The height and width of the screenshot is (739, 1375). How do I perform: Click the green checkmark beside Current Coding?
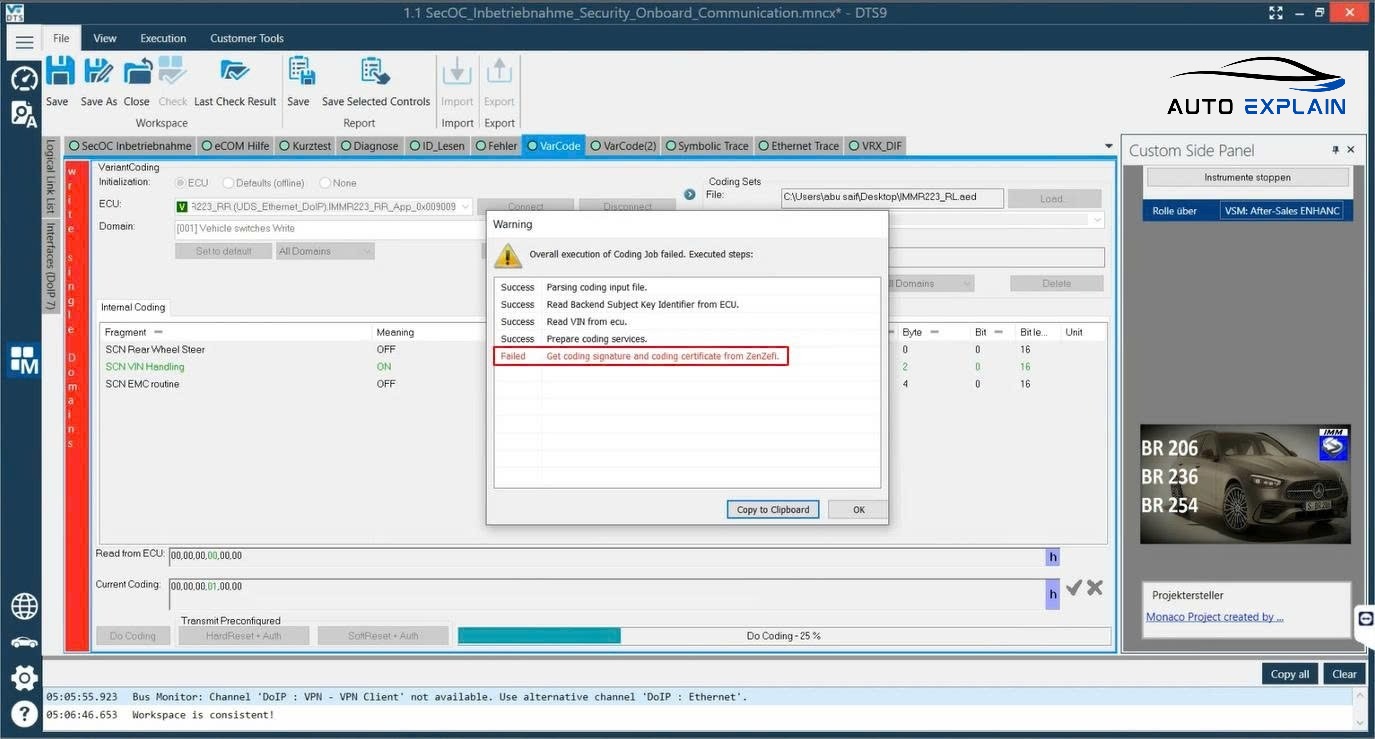coord(1074,588)
